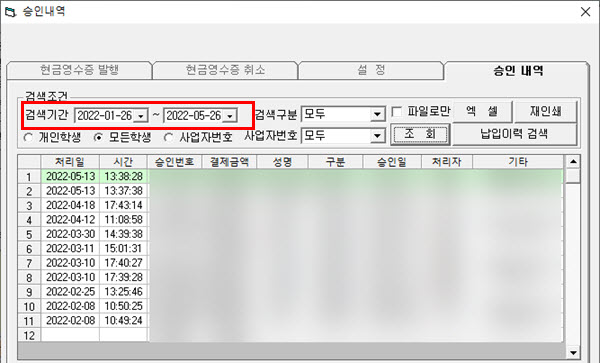Click the 시간 column header

click(123, 162)
